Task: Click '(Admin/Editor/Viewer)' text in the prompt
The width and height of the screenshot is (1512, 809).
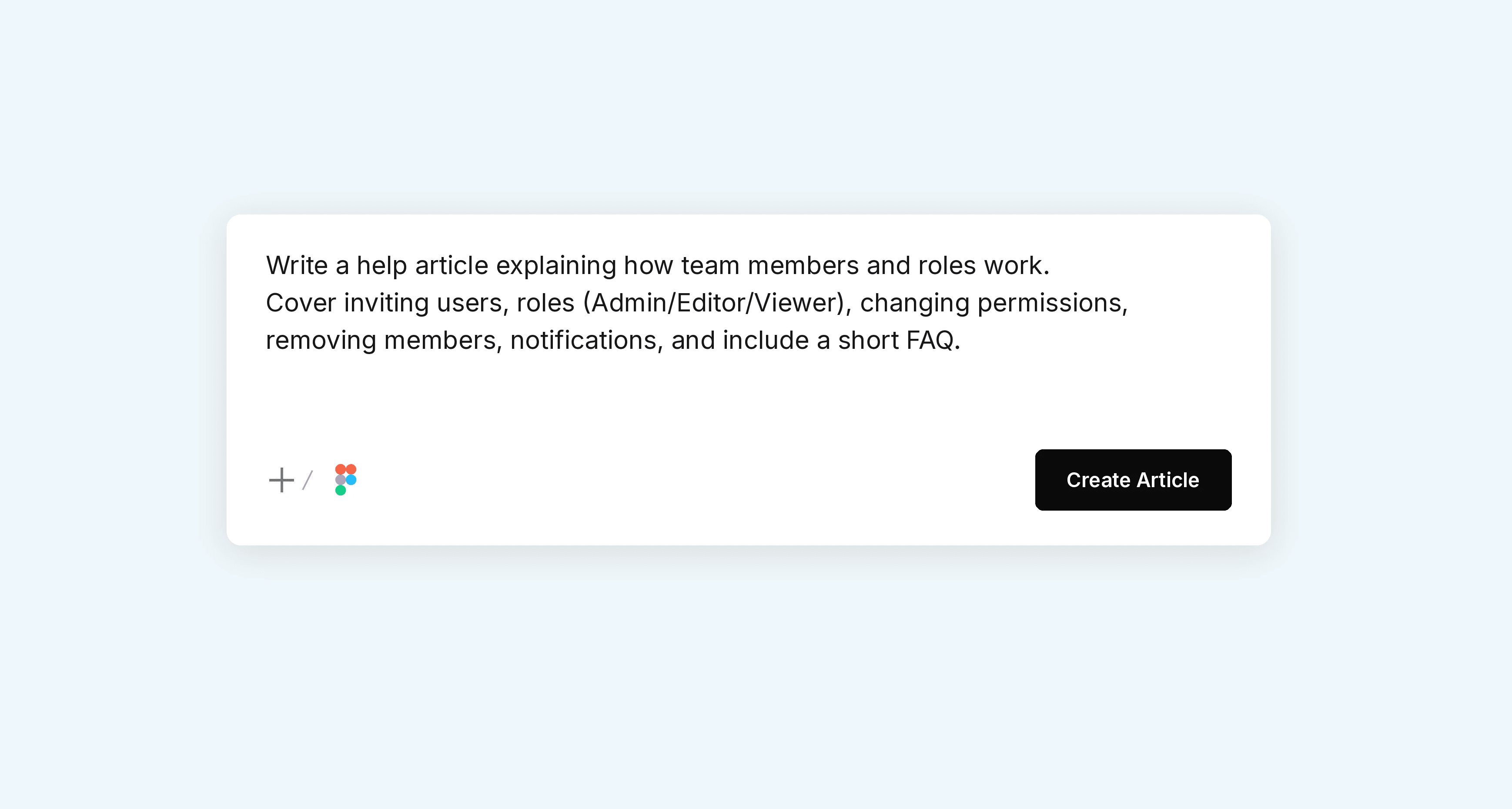Action: 717,303
